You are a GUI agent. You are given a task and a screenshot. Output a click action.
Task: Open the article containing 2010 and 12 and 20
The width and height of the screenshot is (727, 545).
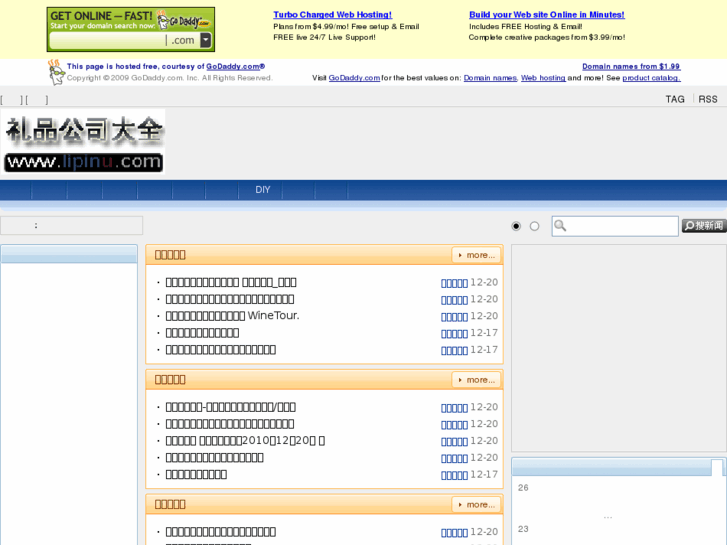click(245, 441)
